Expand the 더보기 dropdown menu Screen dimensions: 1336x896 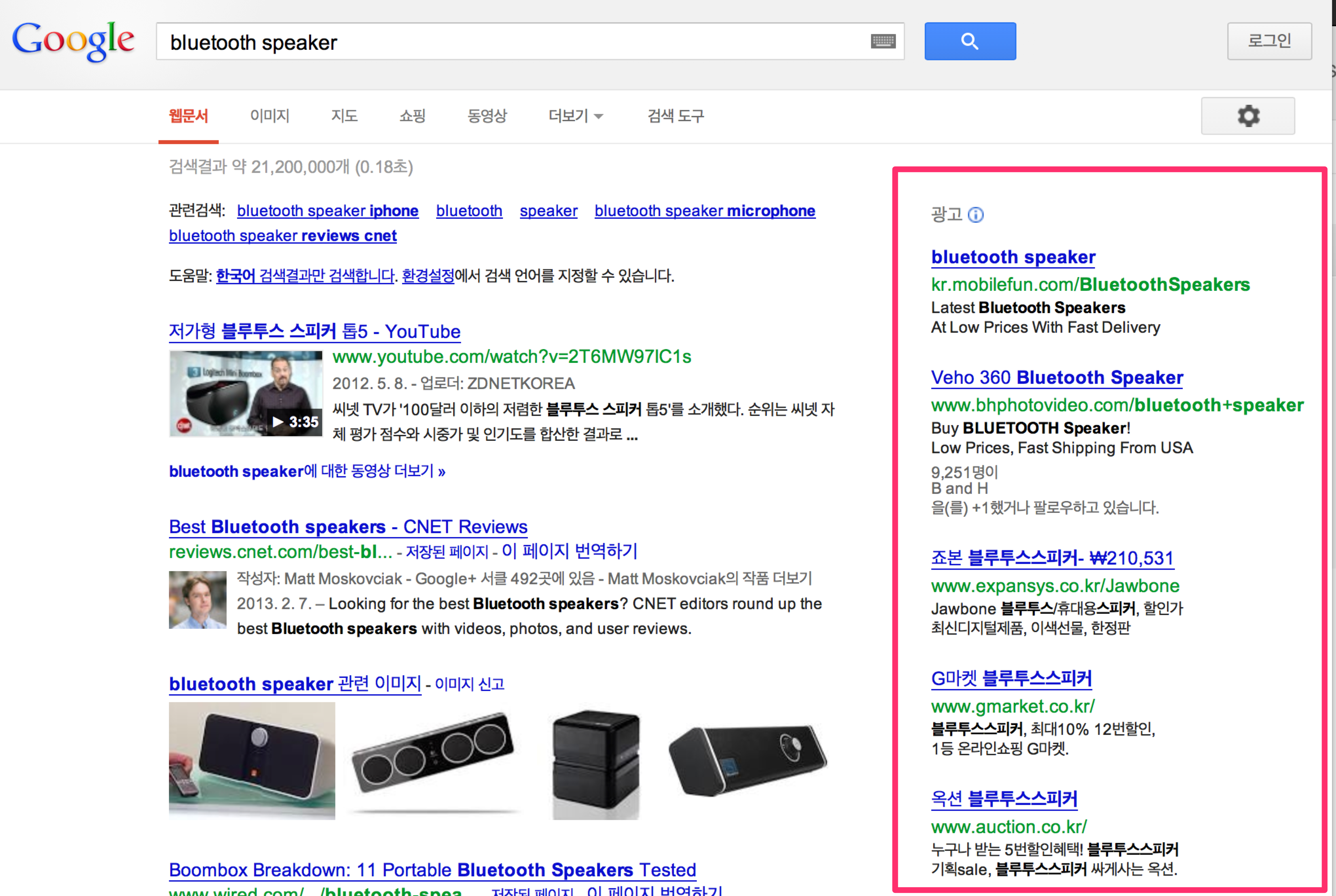tap(575, 116)
